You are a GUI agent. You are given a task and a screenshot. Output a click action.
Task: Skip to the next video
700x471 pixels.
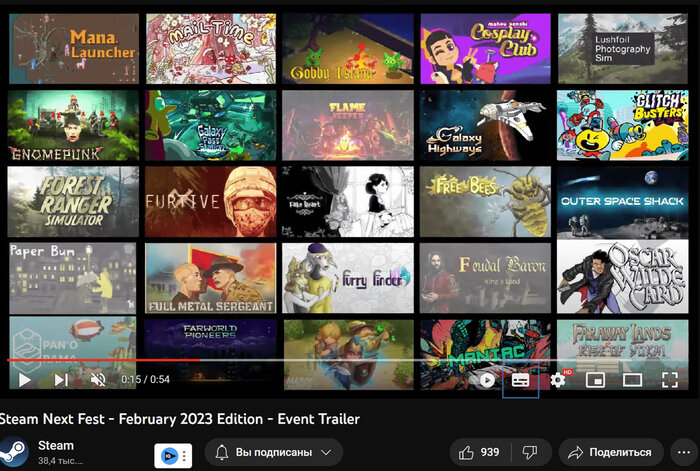point(61,380)
